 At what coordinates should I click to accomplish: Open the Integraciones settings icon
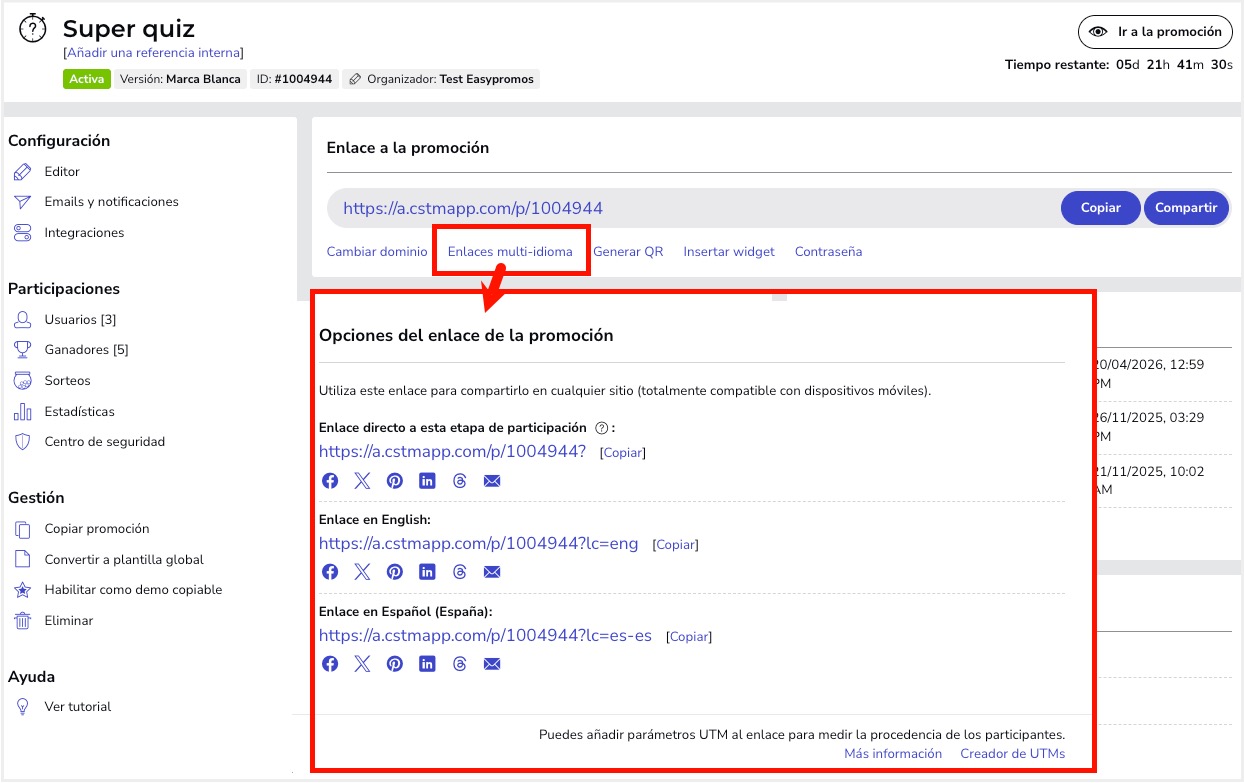(24, 232)
